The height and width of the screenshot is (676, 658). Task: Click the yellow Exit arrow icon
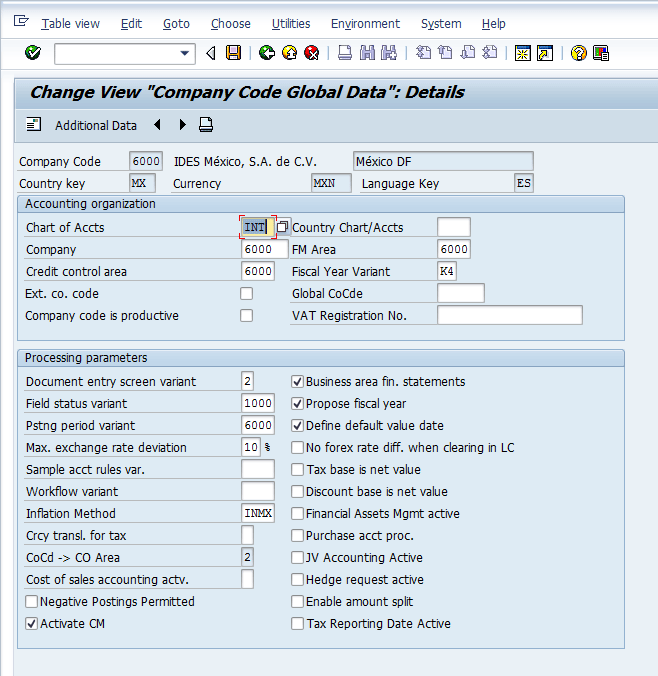point(290,53)
